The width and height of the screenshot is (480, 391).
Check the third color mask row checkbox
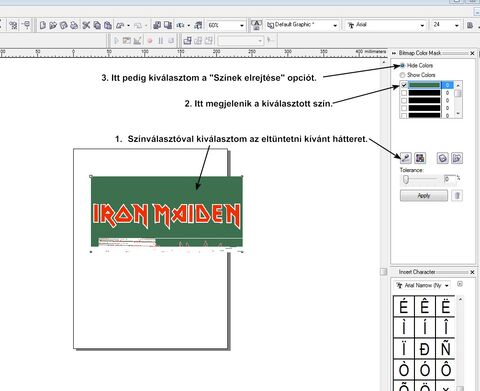point(404,100)
